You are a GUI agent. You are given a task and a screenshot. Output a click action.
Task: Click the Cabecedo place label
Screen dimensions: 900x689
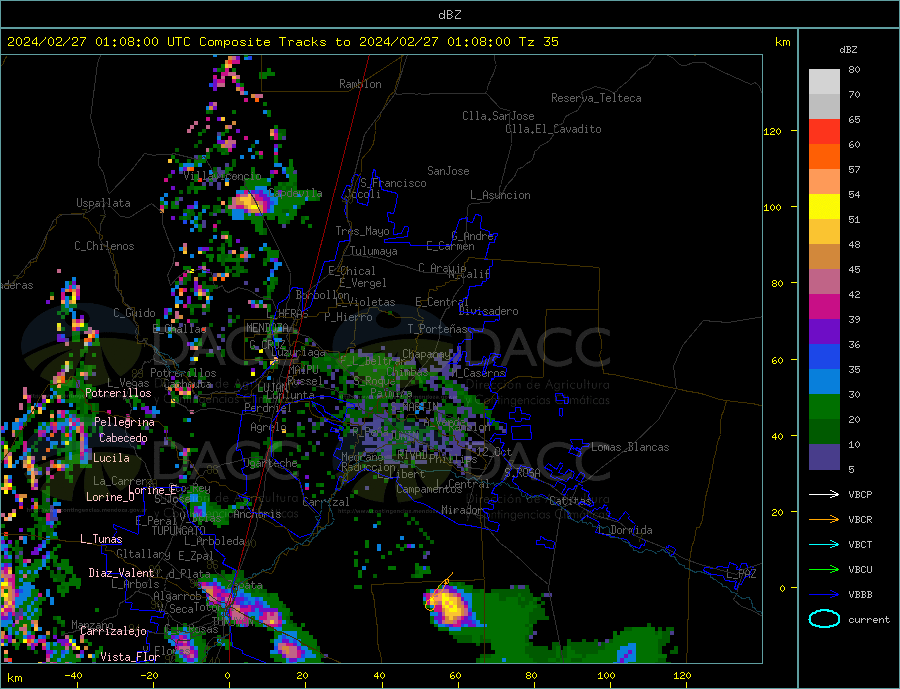123,438
